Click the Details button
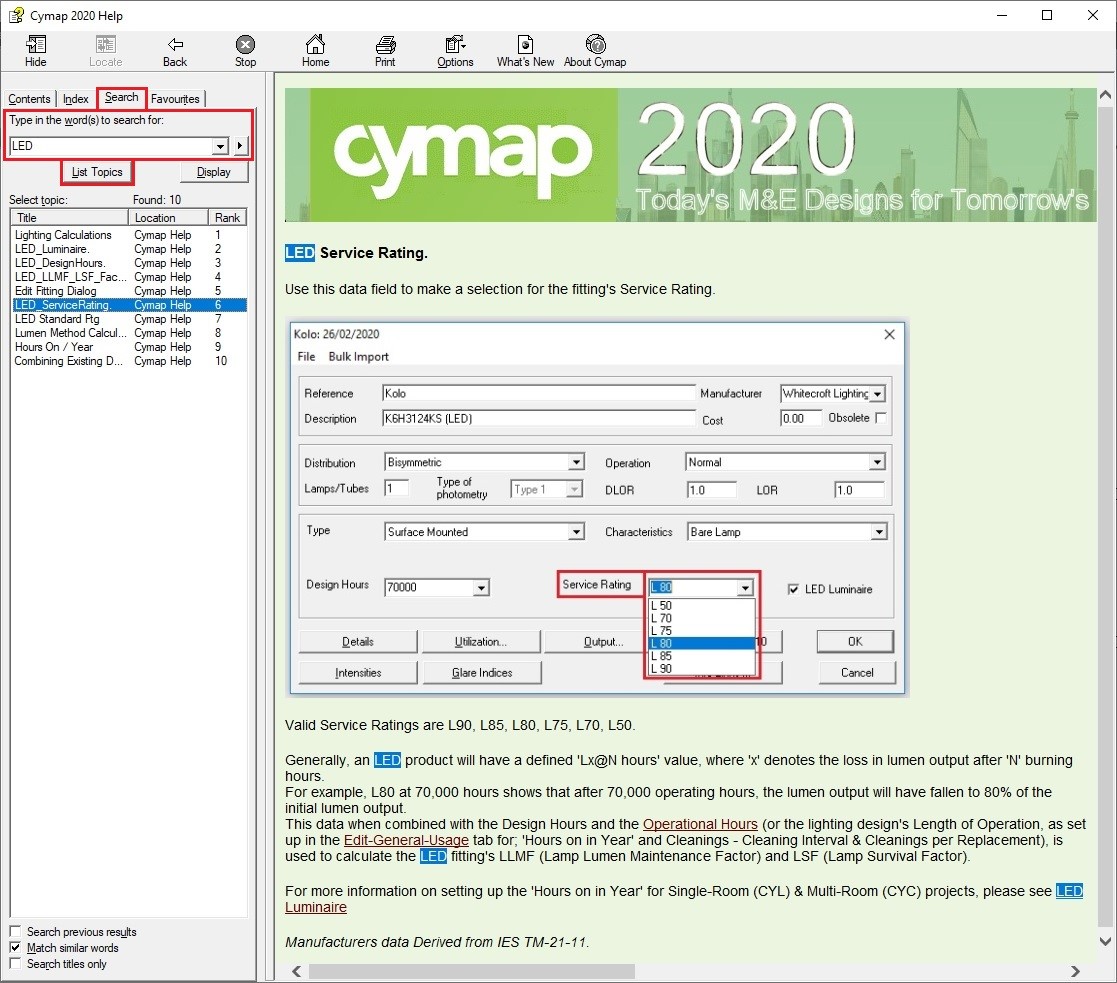Image resolution: width=1117 pixels, height=983 pixels. [x=358, y=642]
